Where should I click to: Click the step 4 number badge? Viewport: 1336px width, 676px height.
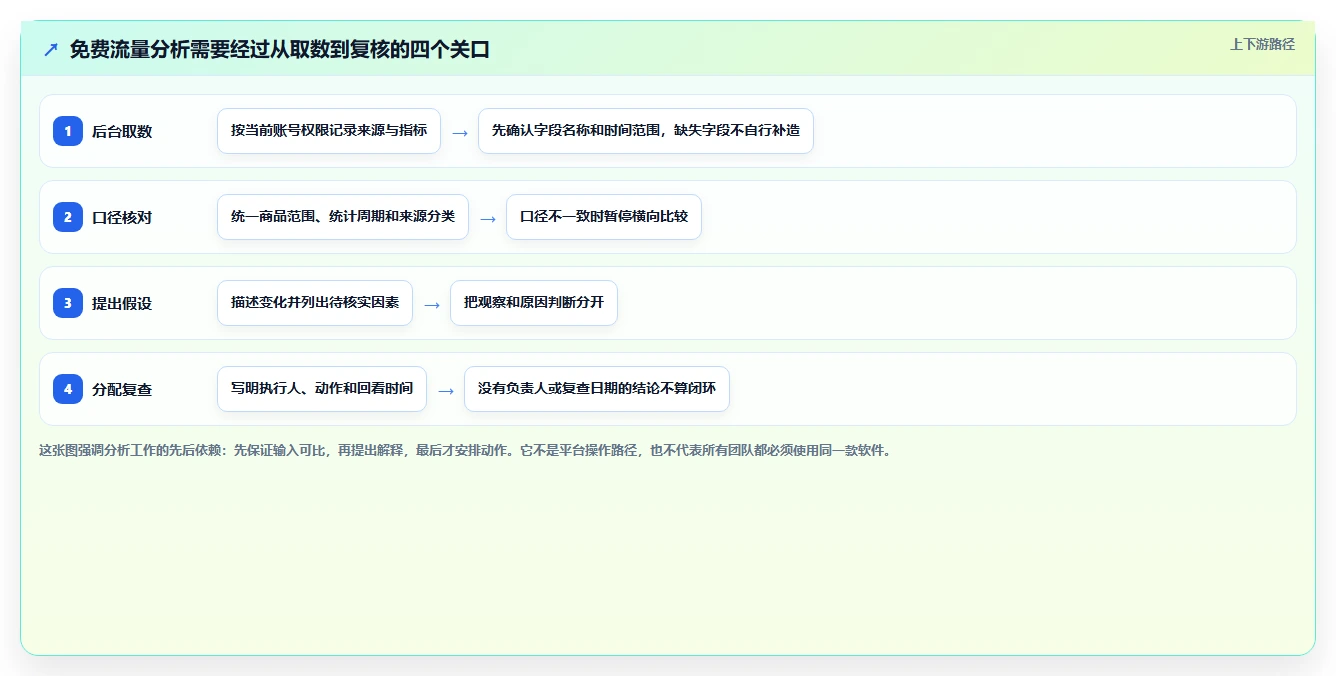[68, 389]
